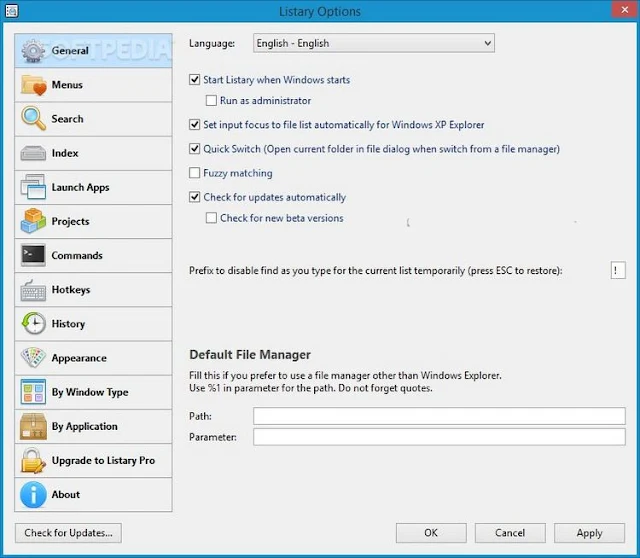Open the By Application tab label
The width and height of the screenshot is (640, 558).
[84, 426]
